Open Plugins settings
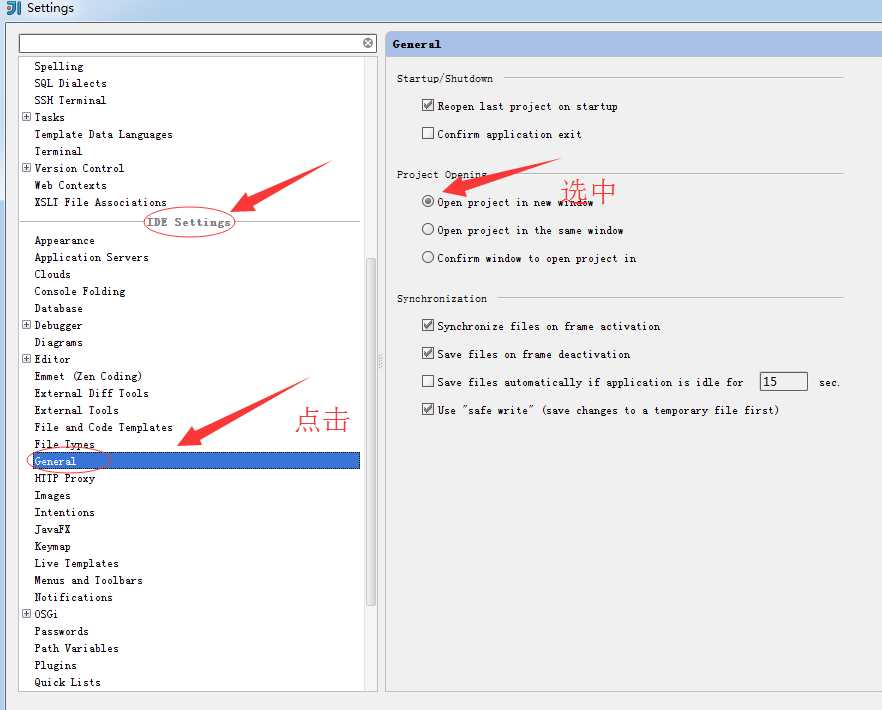The width and height of the screenshot is (882, 710). (56, 665)
